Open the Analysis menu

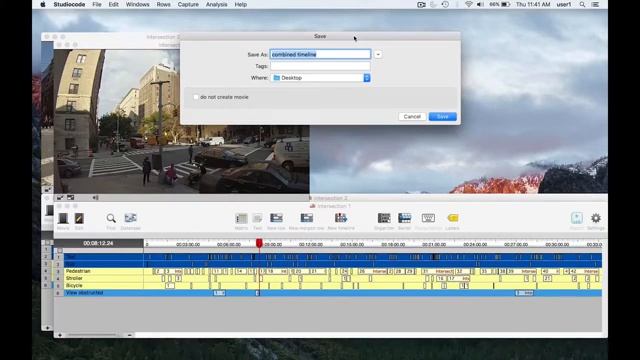pos(216,4)
